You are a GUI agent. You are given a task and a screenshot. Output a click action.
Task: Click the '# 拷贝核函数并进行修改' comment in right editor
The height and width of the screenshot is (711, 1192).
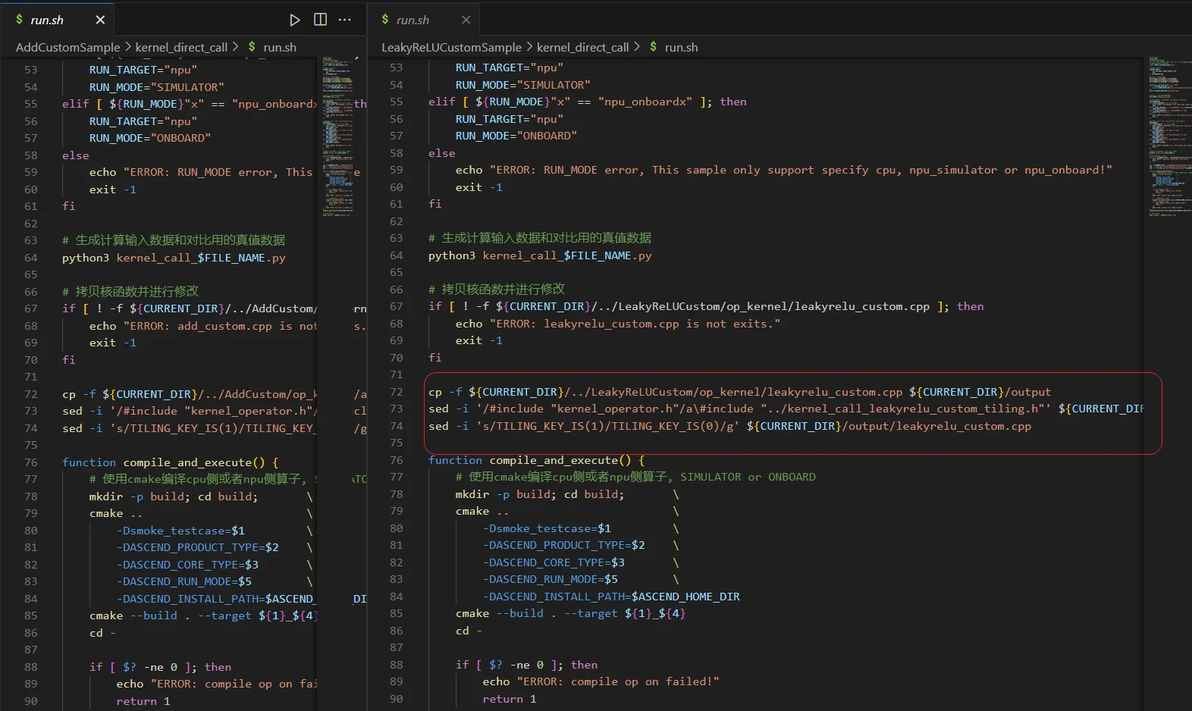tap(496, 289)
